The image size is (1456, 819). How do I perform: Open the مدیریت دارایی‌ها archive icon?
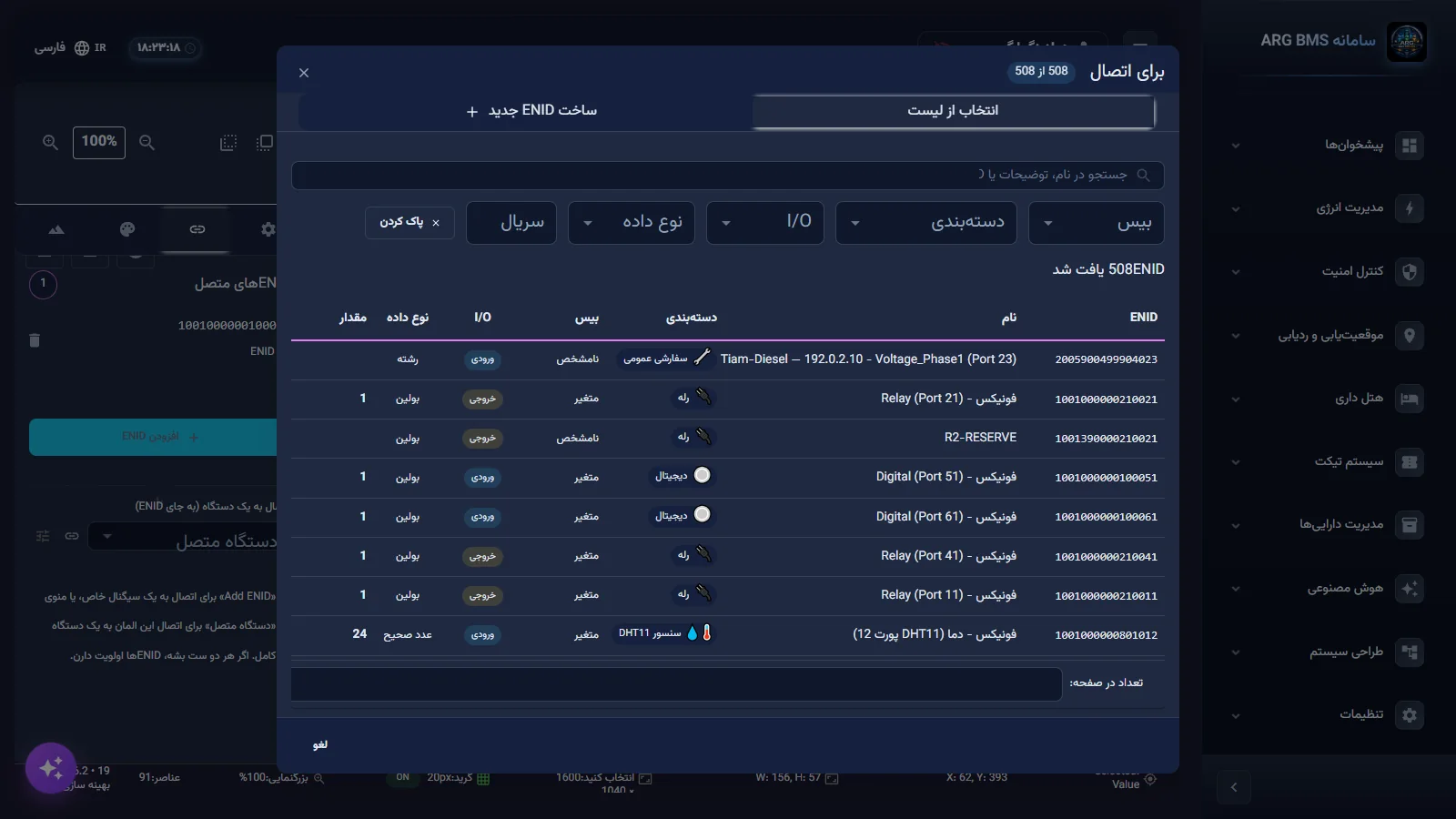1410,525
